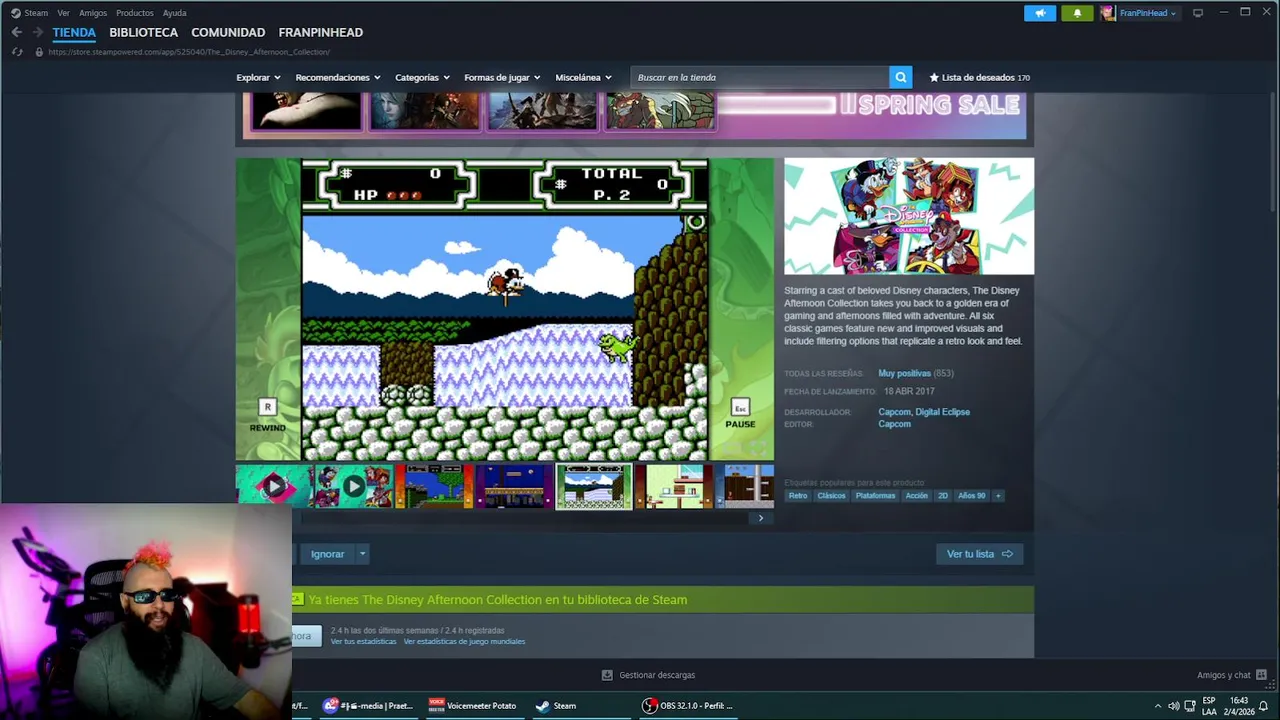
Task: Click the Steam logo in the menu bar
Action: coord(15,13)
